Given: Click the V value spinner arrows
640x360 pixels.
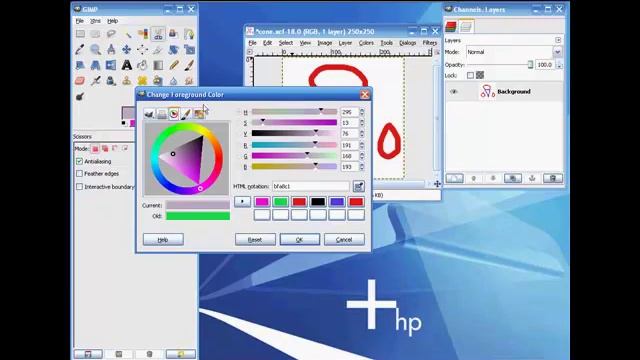Looking at the screenshot, I should (x=362, y=134).
